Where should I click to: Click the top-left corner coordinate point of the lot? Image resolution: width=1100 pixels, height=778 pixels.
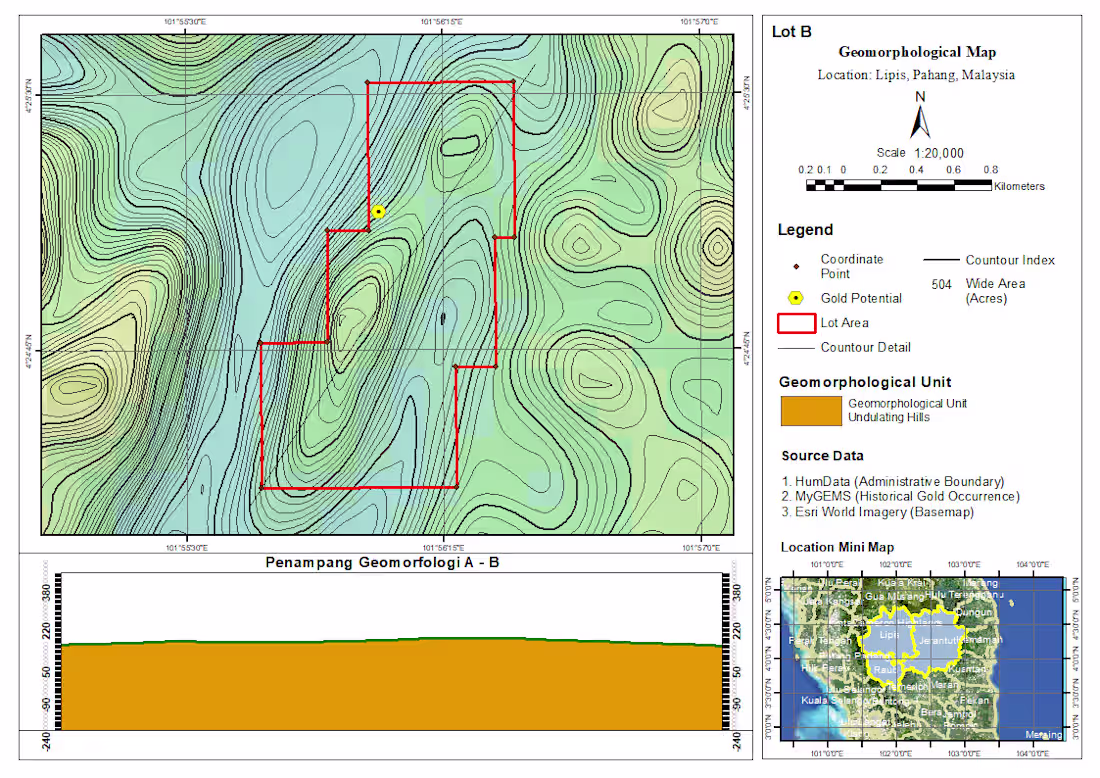pyautogui.click(x=368, y=83)
